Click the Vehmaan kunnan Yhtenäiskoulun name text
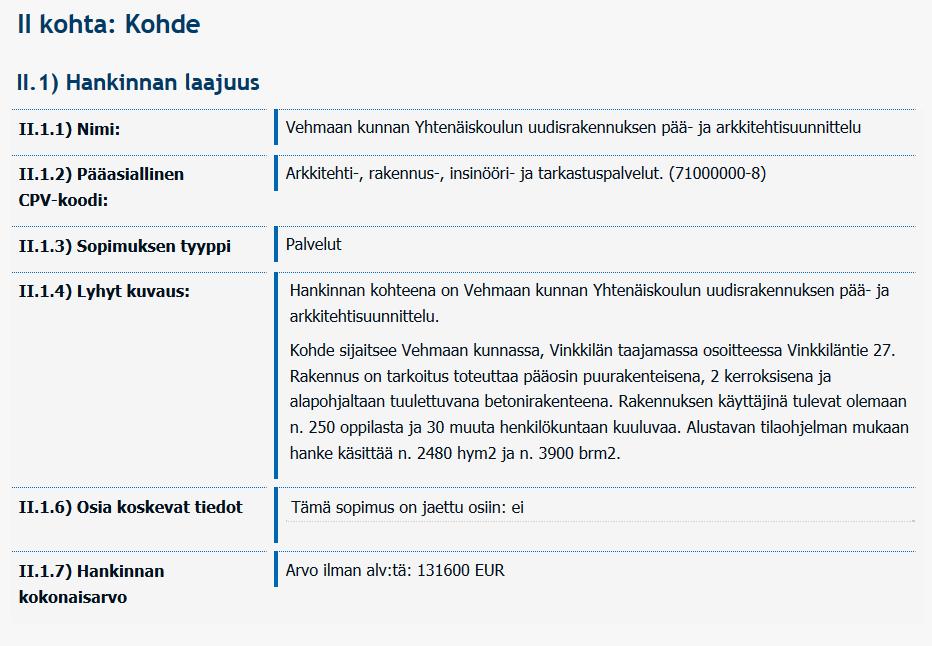The height and width of the screenshot is (646, 932). point(573,127)
